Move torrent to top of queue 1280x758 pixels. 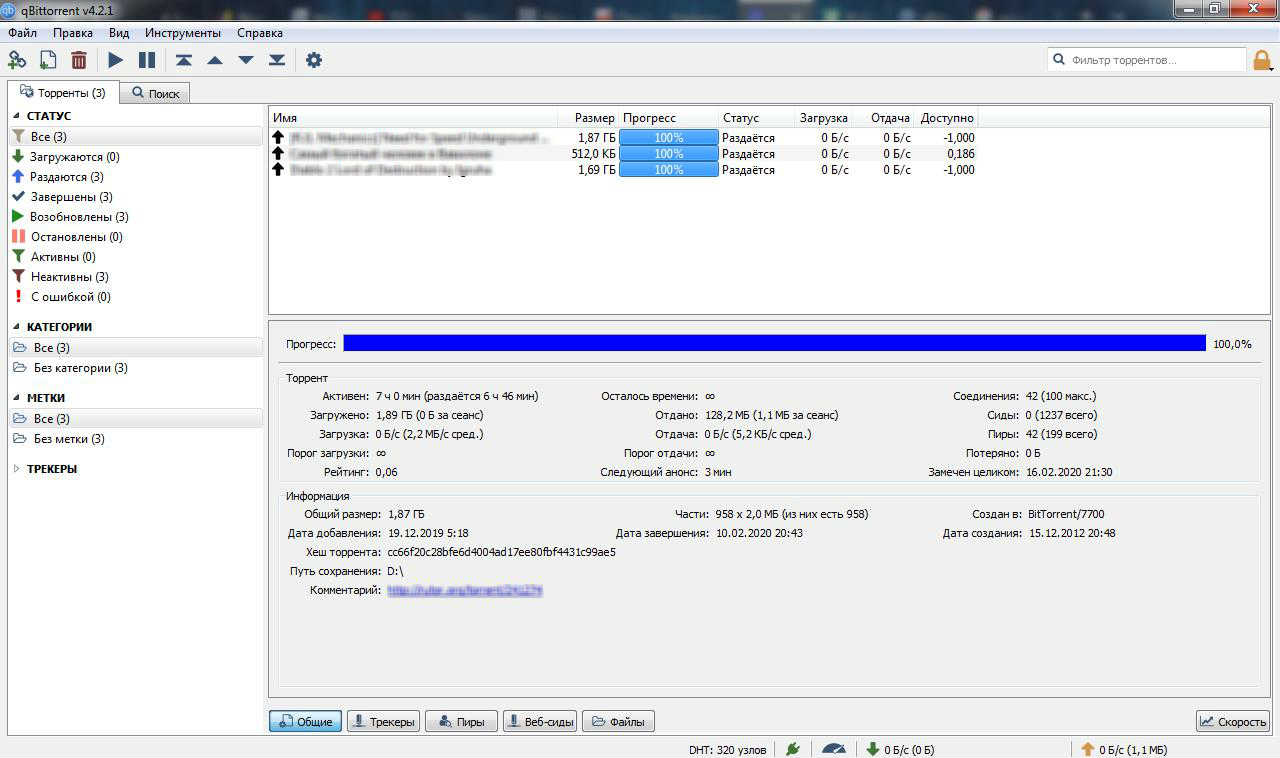click(182, 60)
